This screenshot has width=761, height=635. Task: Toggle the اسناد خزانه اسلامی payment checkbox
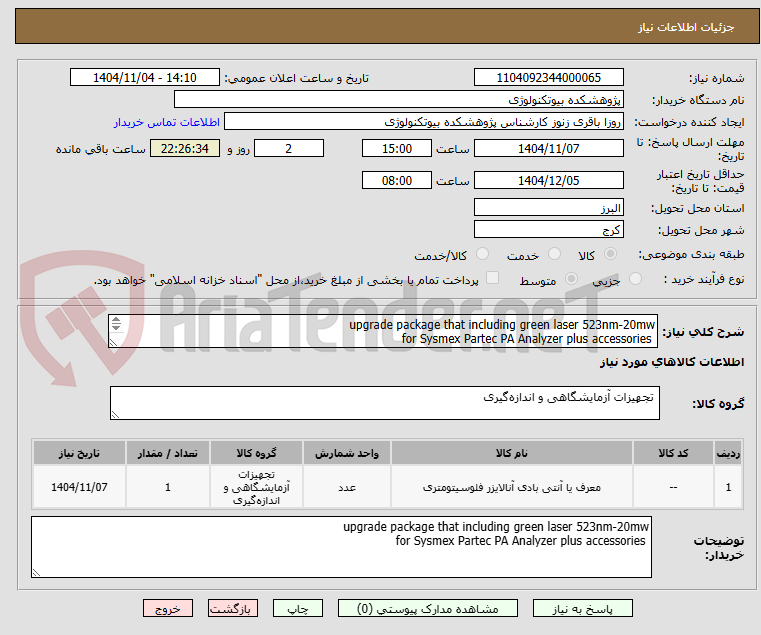click(493, 278)
